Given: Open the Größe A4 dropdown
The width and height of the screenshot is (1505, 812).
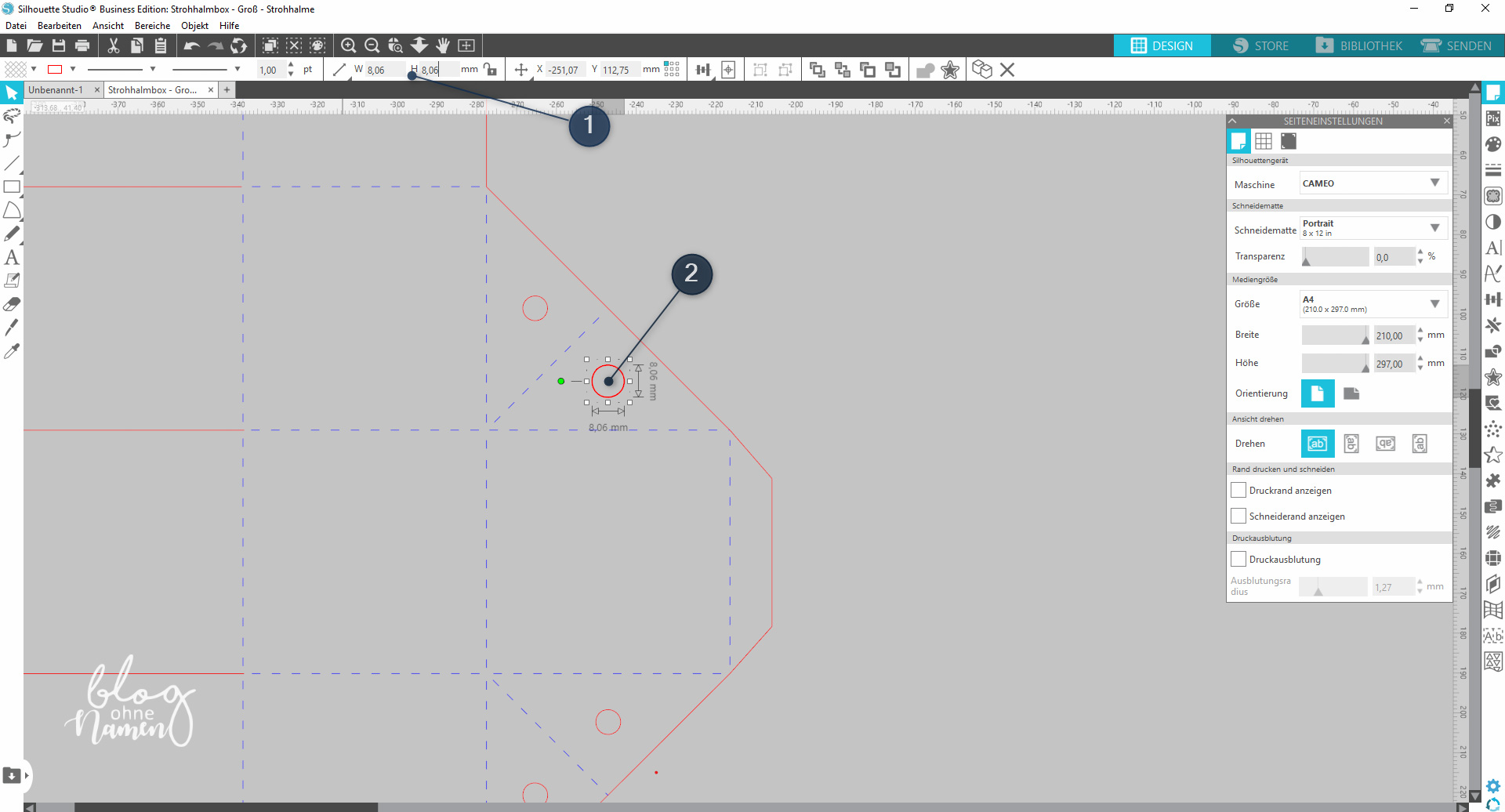Looking at the screenshot, I should point(1373,304).
